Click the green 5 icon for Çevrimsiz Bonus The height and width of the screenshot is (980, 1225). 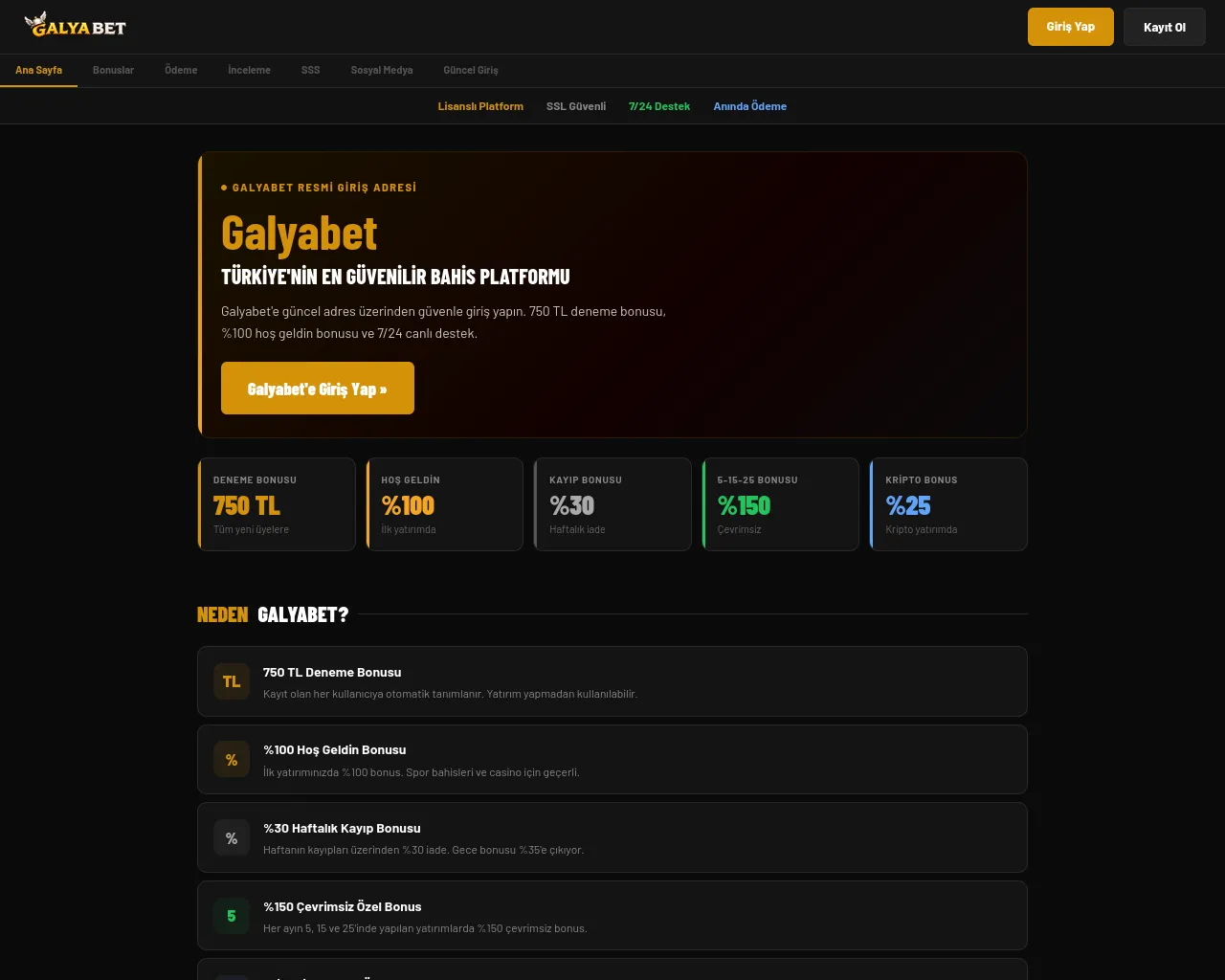pos(232,916)
